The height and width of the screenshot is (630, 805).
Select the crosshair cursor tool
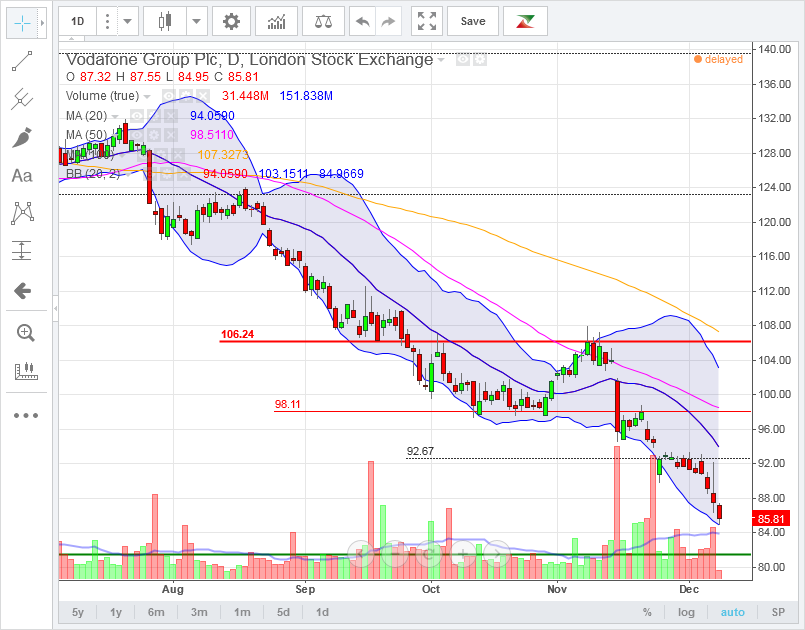point(23,23)
